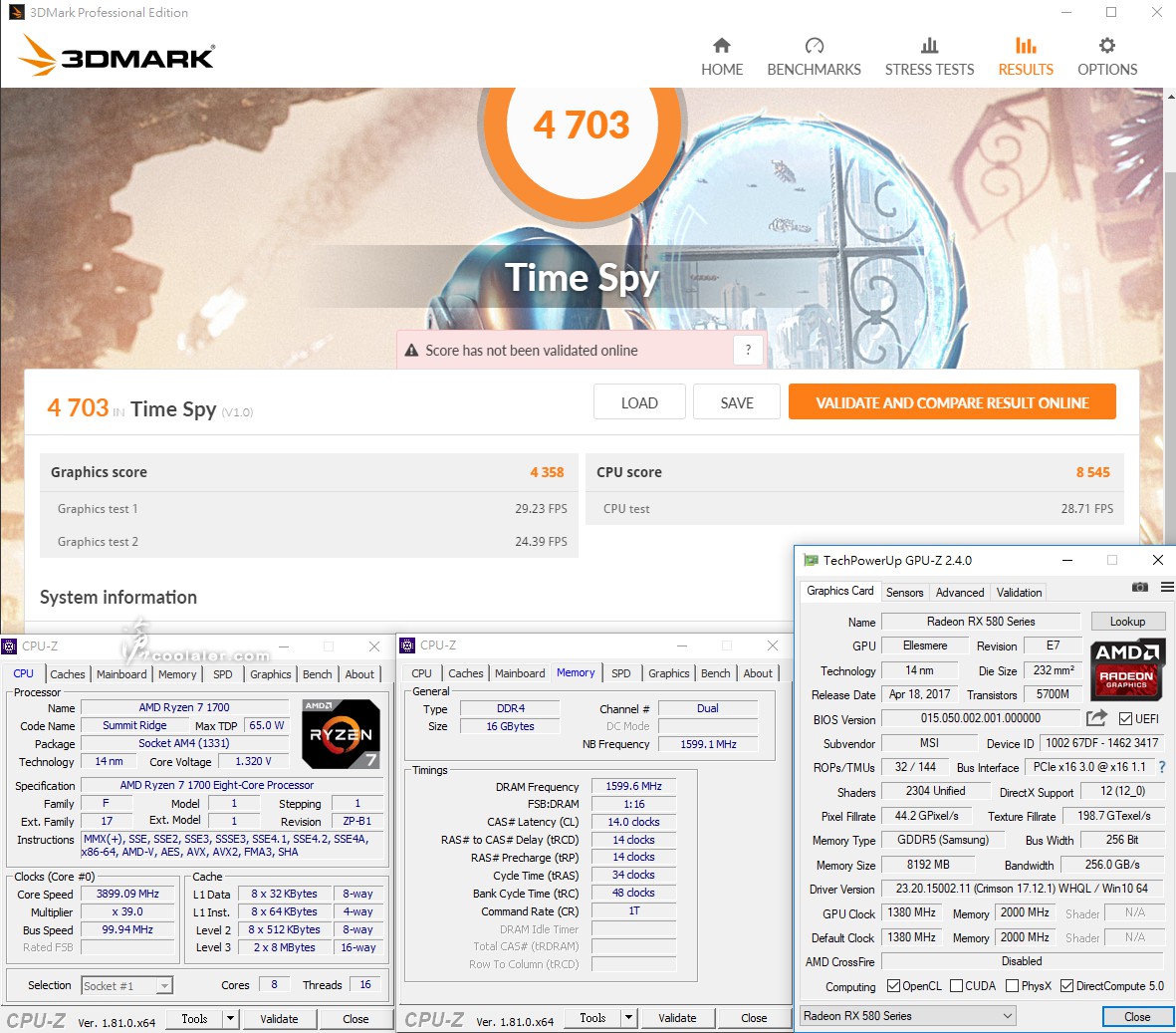The width and height of the screenshot is (1176, 1033).
Task: Click the AMD Radeon Graphics logo
Action: point(1127,669)
